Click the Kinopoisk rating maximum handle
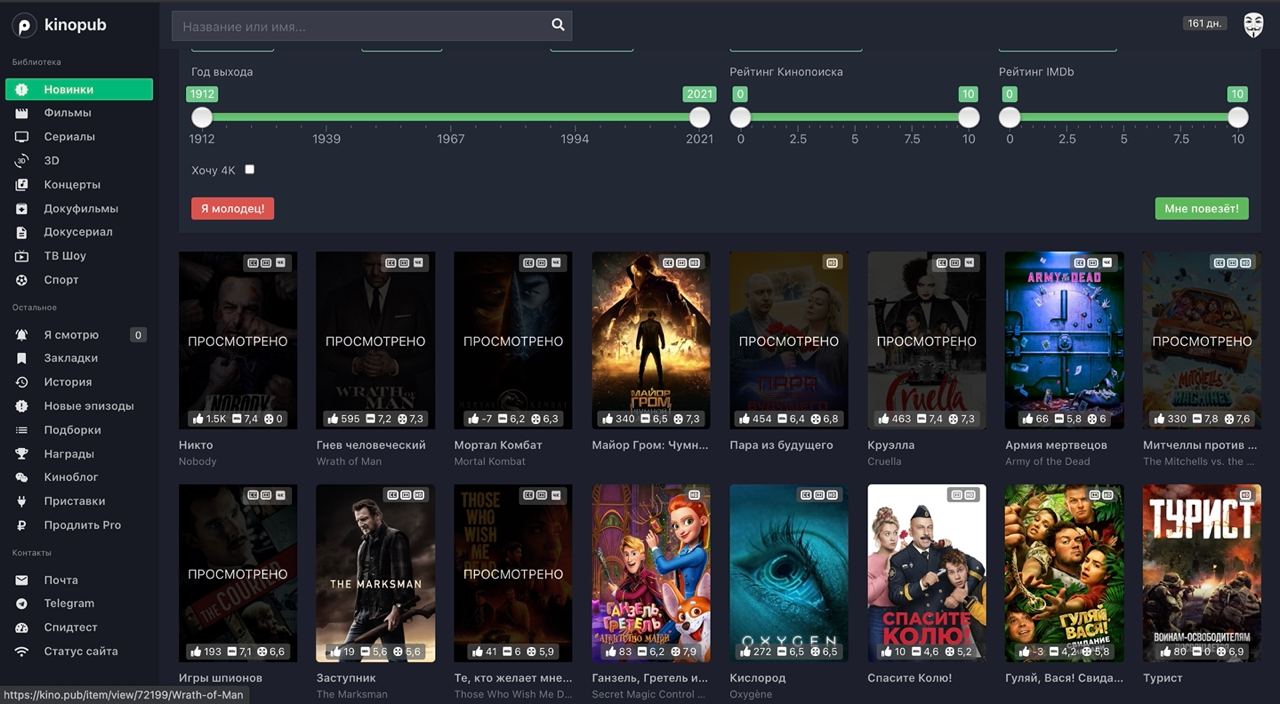The width and height of the screenshot is (1280, 704). (968, 117)
